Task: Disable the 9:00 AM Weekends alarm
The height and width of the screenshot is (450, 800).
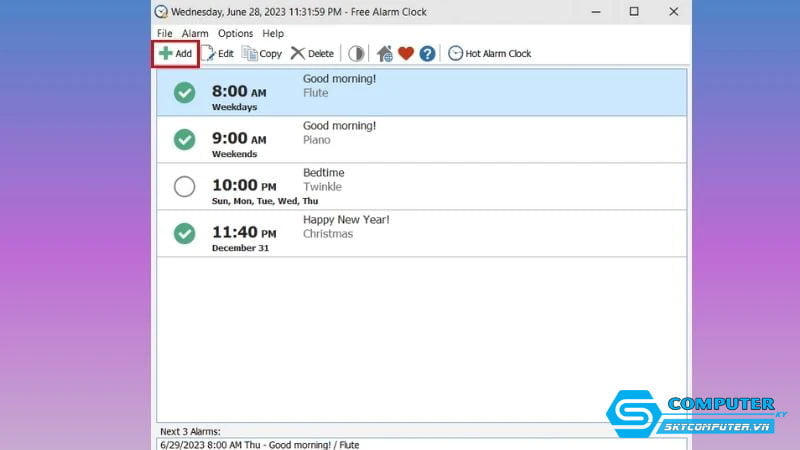Action: pos(184,139)
